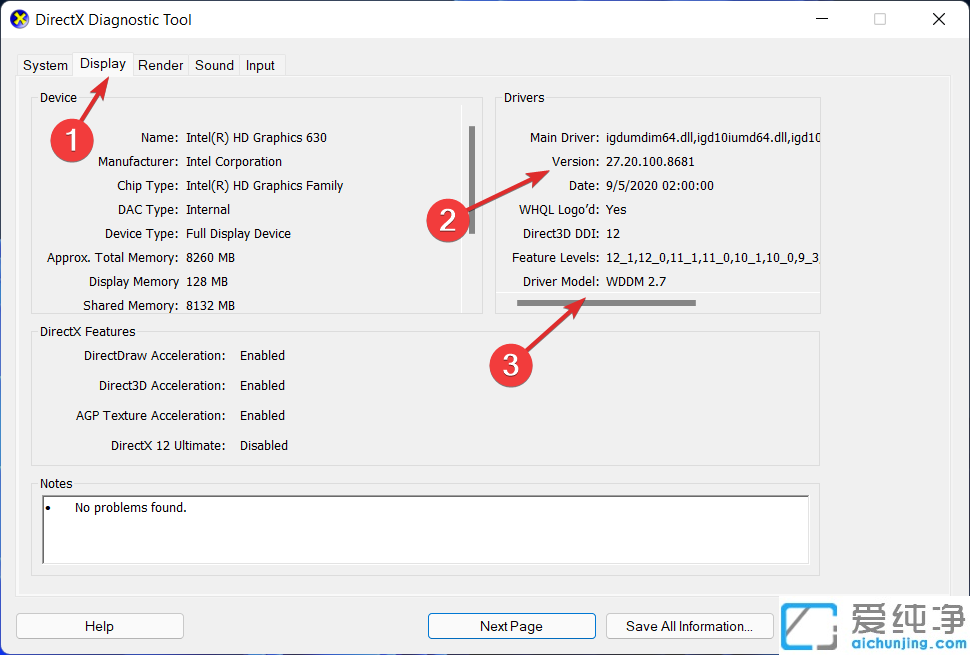Switch to the System tab

pos(45,65)
